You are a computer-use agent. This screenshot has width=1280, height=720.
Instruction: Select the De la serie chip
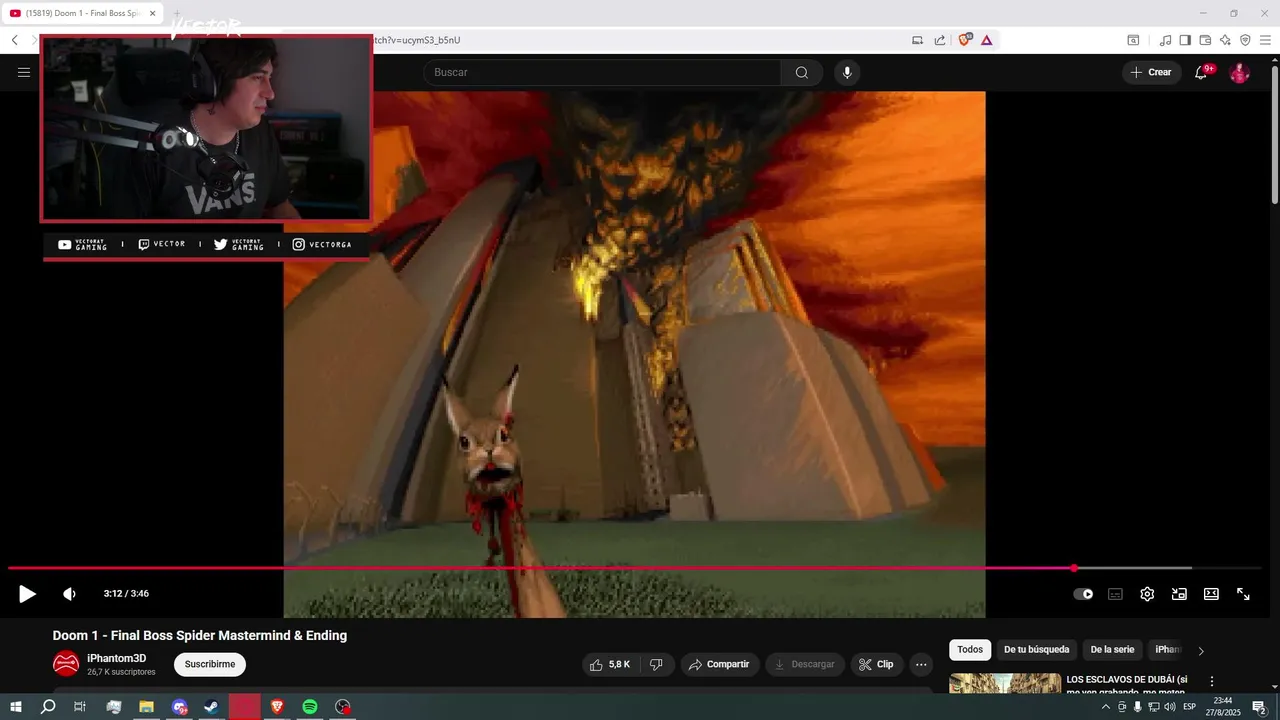[1112, 650]
